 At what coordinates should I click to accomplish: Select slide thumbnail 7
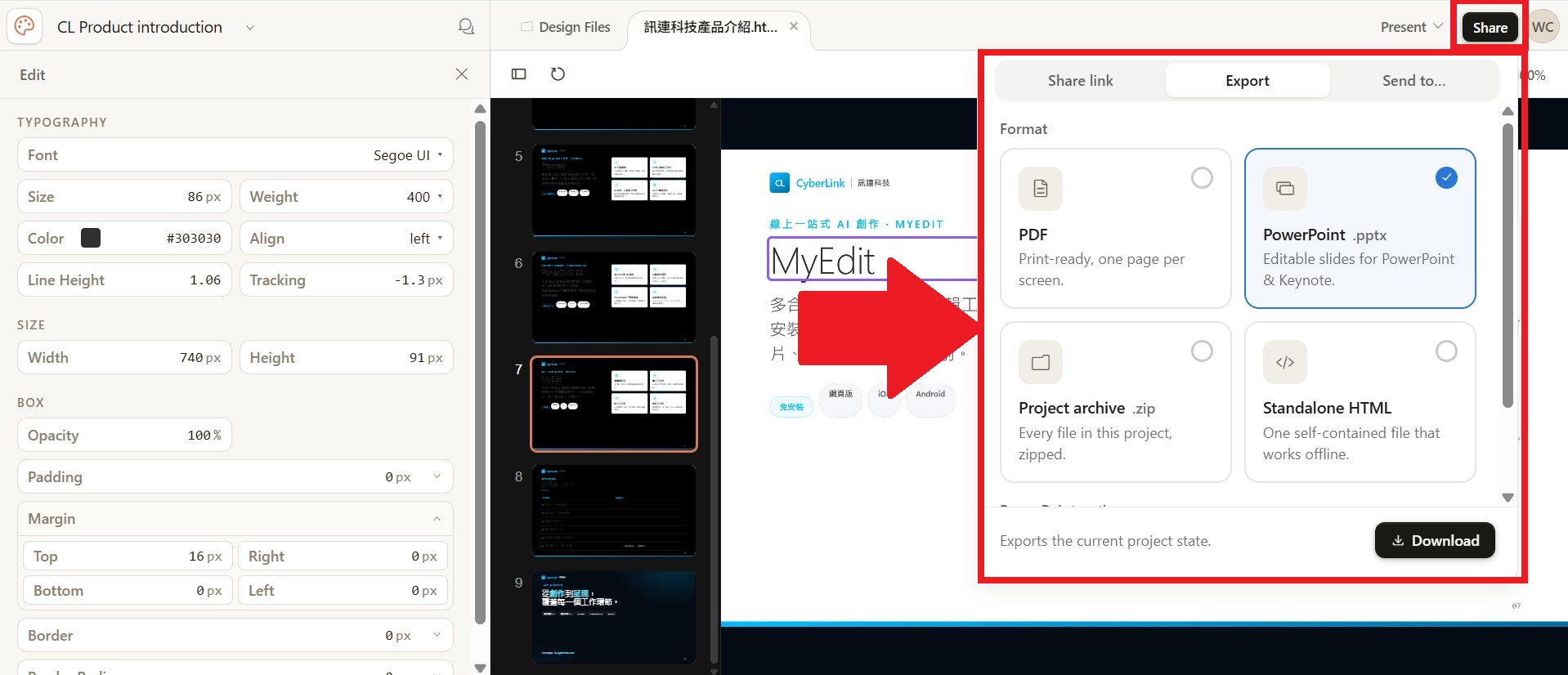coord(614,404)
